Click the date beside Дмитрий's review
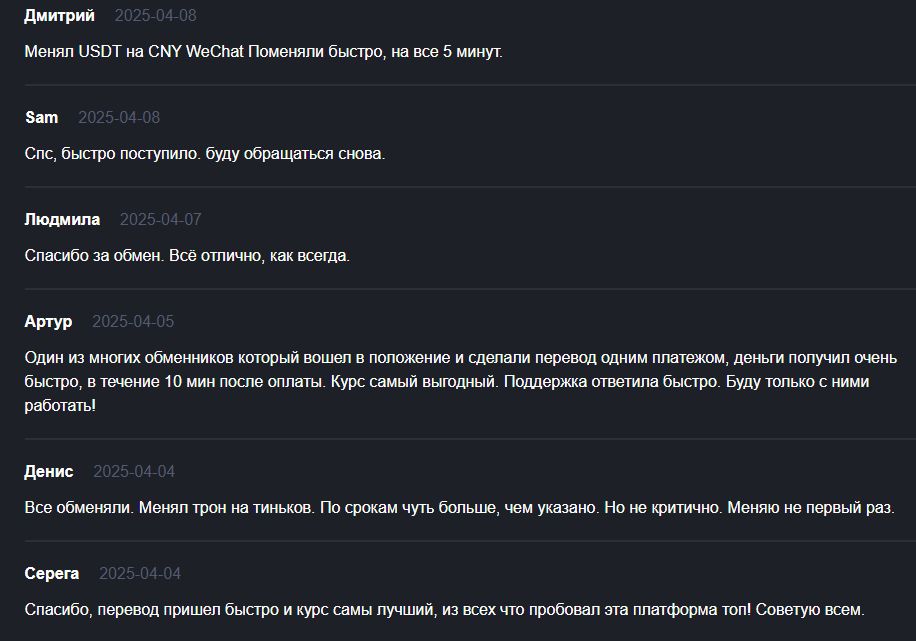 pyautogui.click(x=155, y=16)
